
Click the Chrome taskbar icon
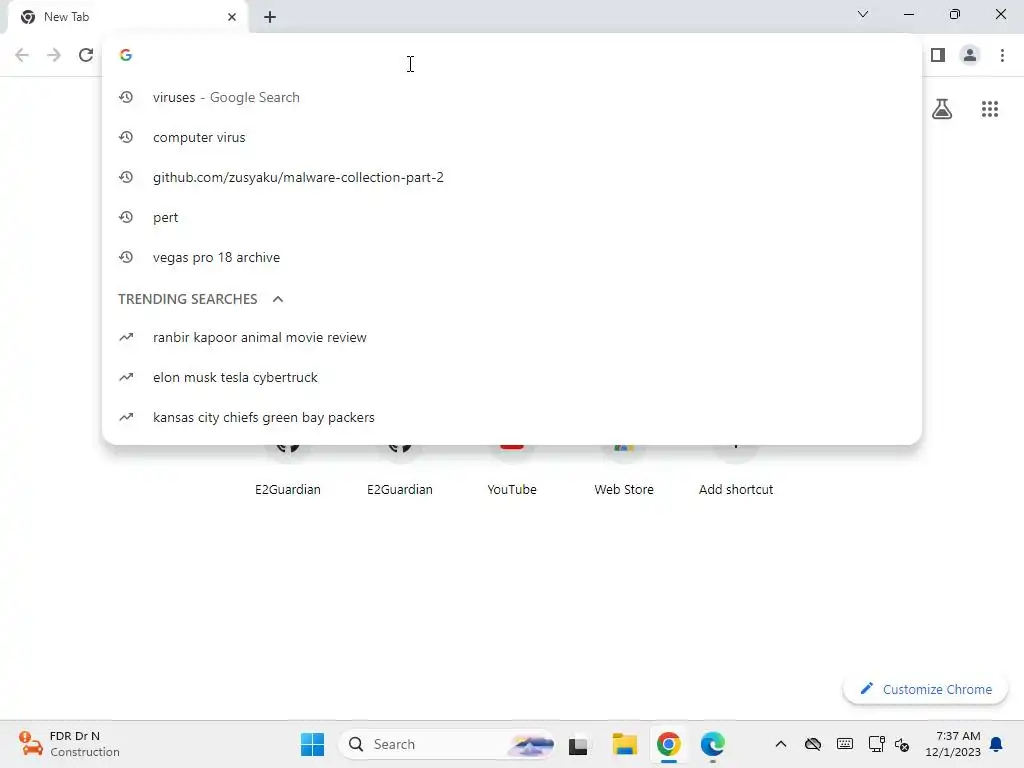(668, 744)
